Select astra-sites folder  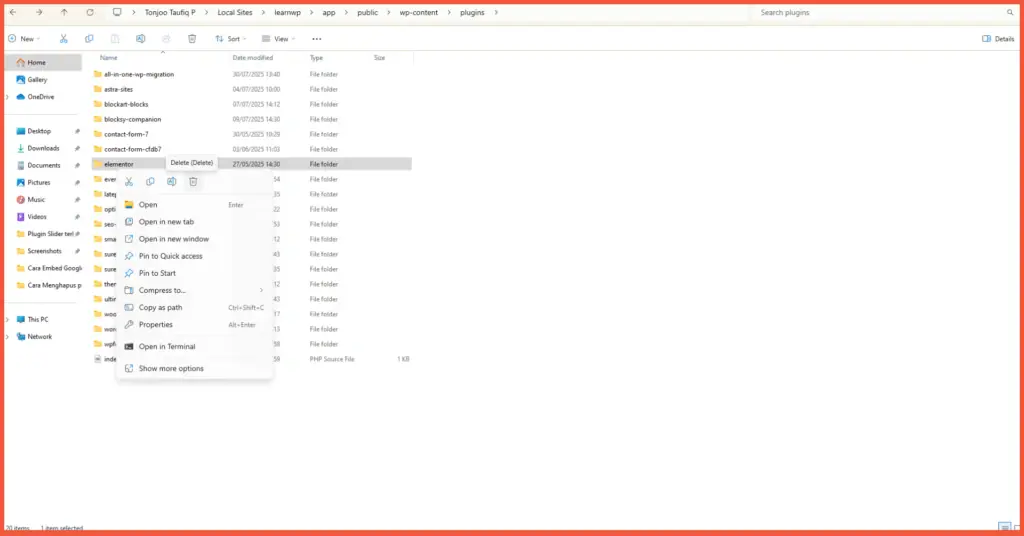tap(251, 89)
